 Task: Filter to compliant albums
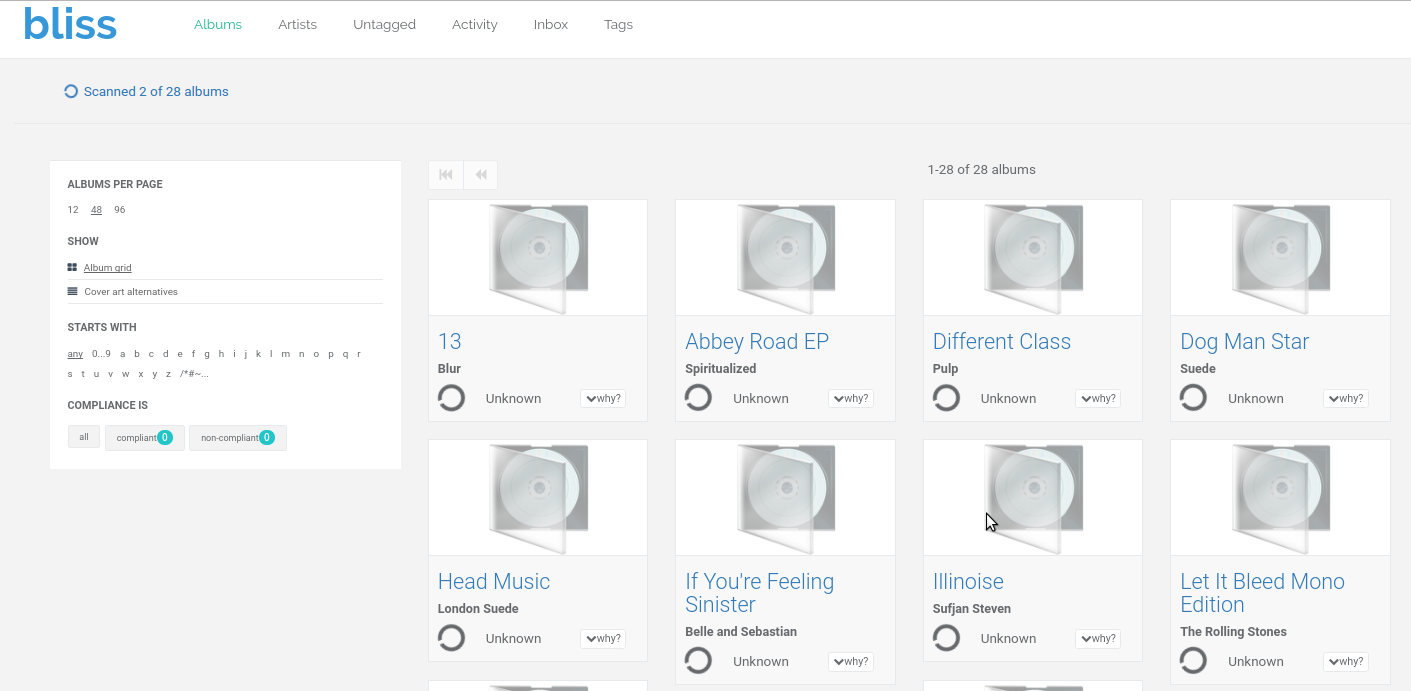[x=145, y=437]
